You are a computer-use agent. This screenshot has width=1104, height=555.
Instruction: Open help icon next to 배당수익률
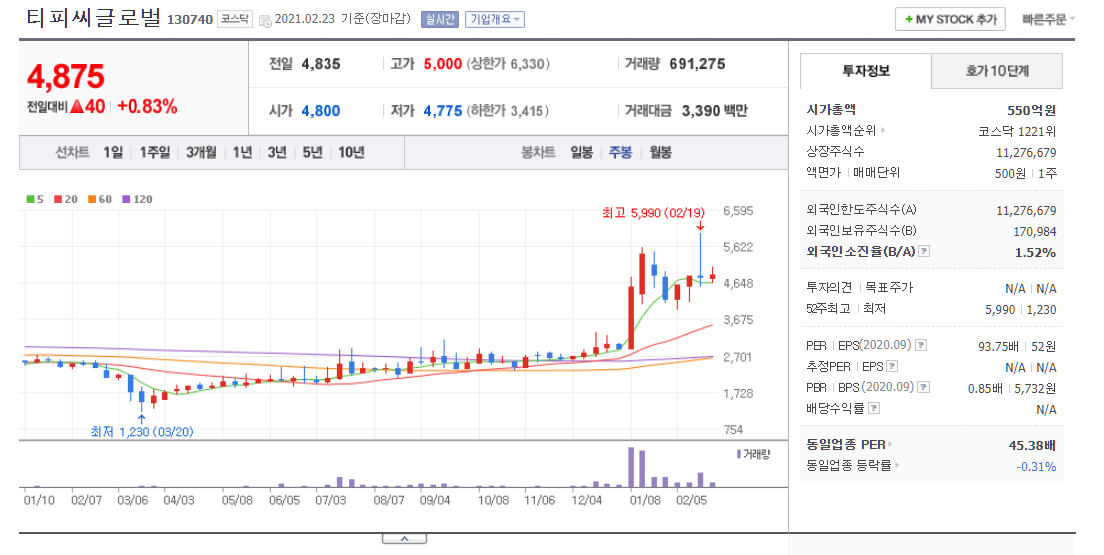tap(874, 408)
